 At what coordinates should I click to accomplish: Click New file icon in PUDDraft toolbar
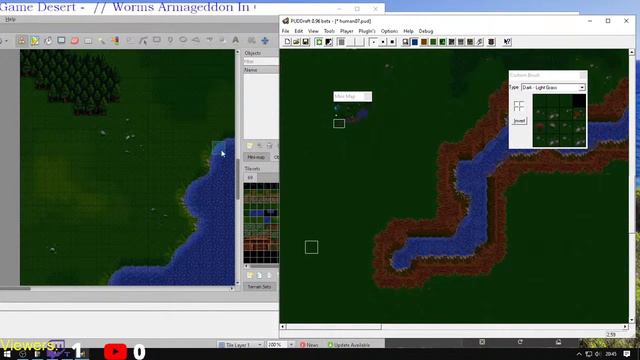click(x=287, y=42)
